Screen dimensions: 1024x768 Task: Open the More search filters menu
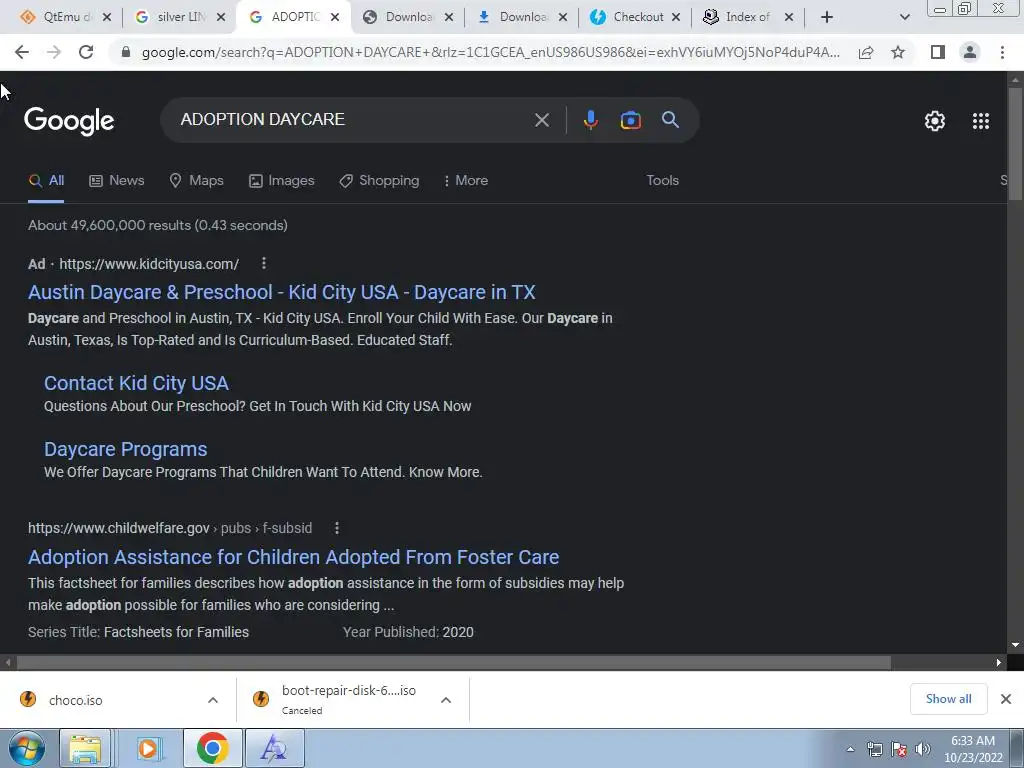pyautogui.click(x=466, y=181)
